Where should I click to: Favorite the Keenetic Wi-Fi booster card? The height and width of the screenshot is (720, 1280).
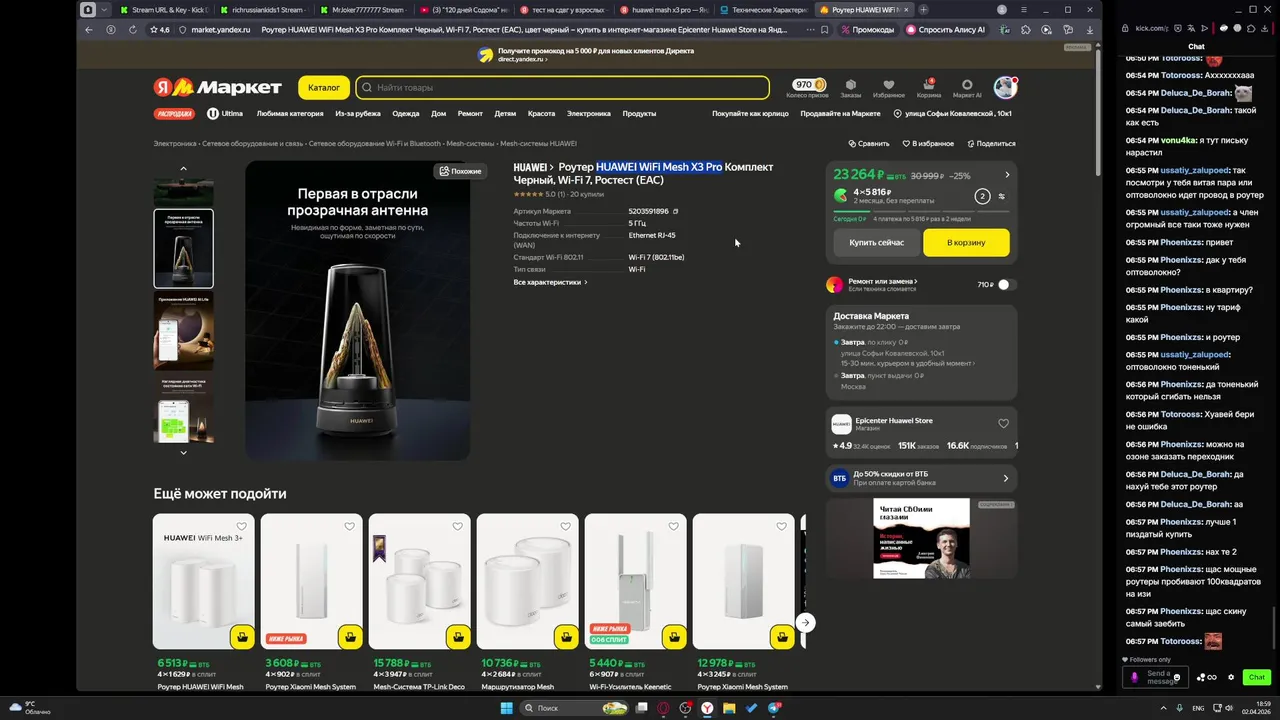(x=673, y=526)
